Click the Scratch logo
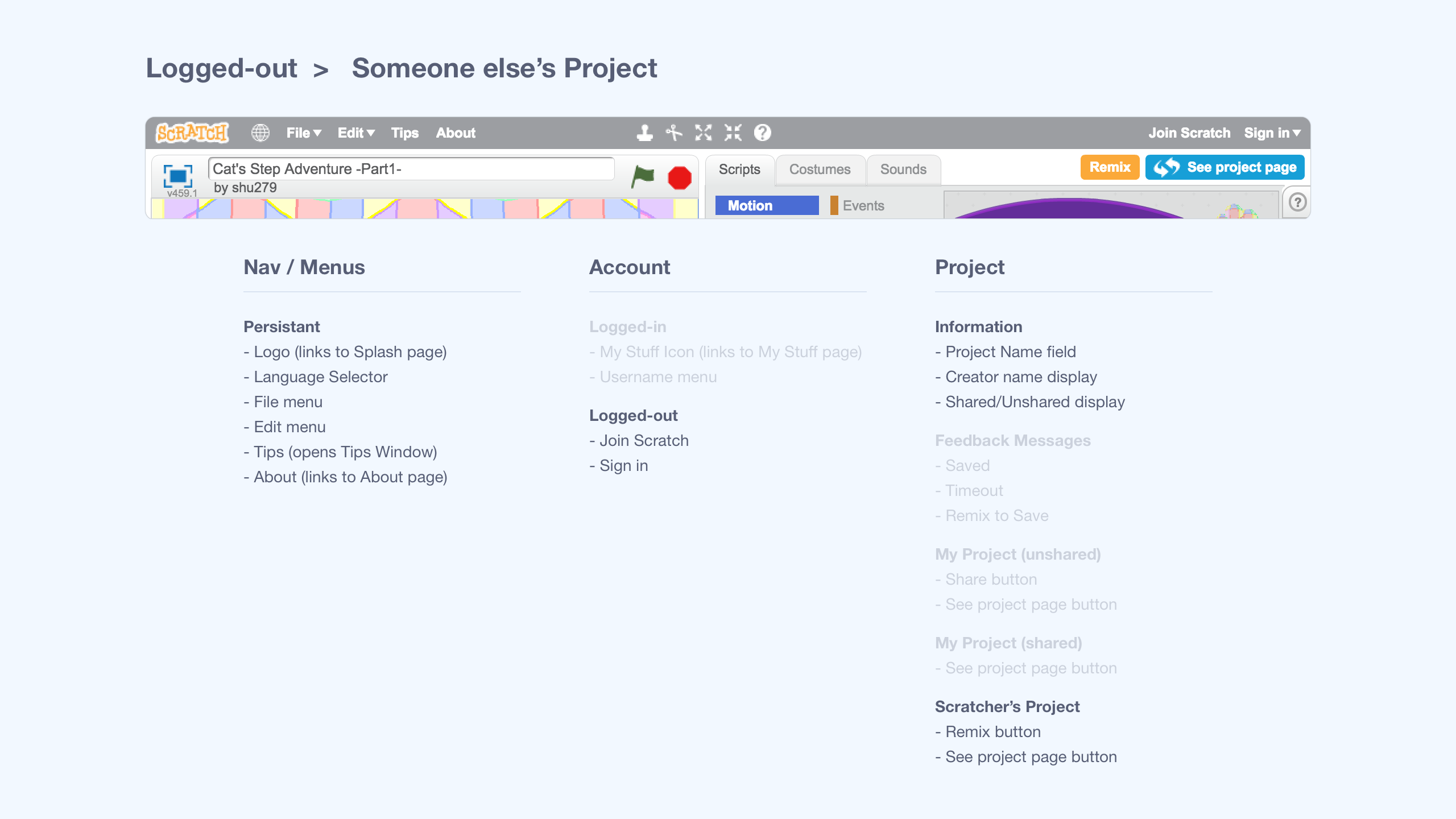Screen dimensions: 1456x819 [x=192, y=133]
